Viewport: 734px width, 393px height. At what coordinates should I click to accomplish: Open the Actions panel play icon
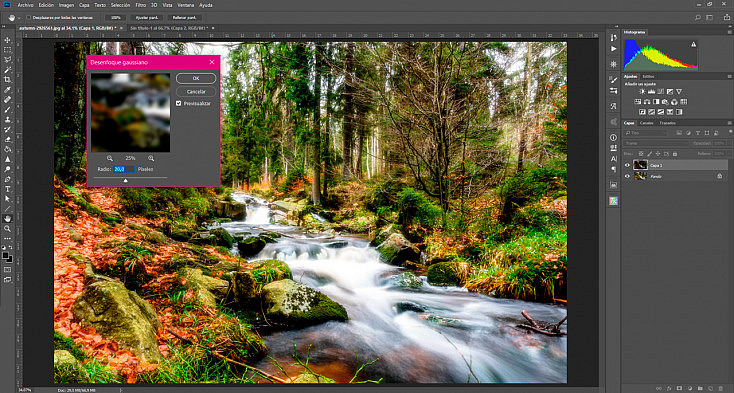[614, 49]
